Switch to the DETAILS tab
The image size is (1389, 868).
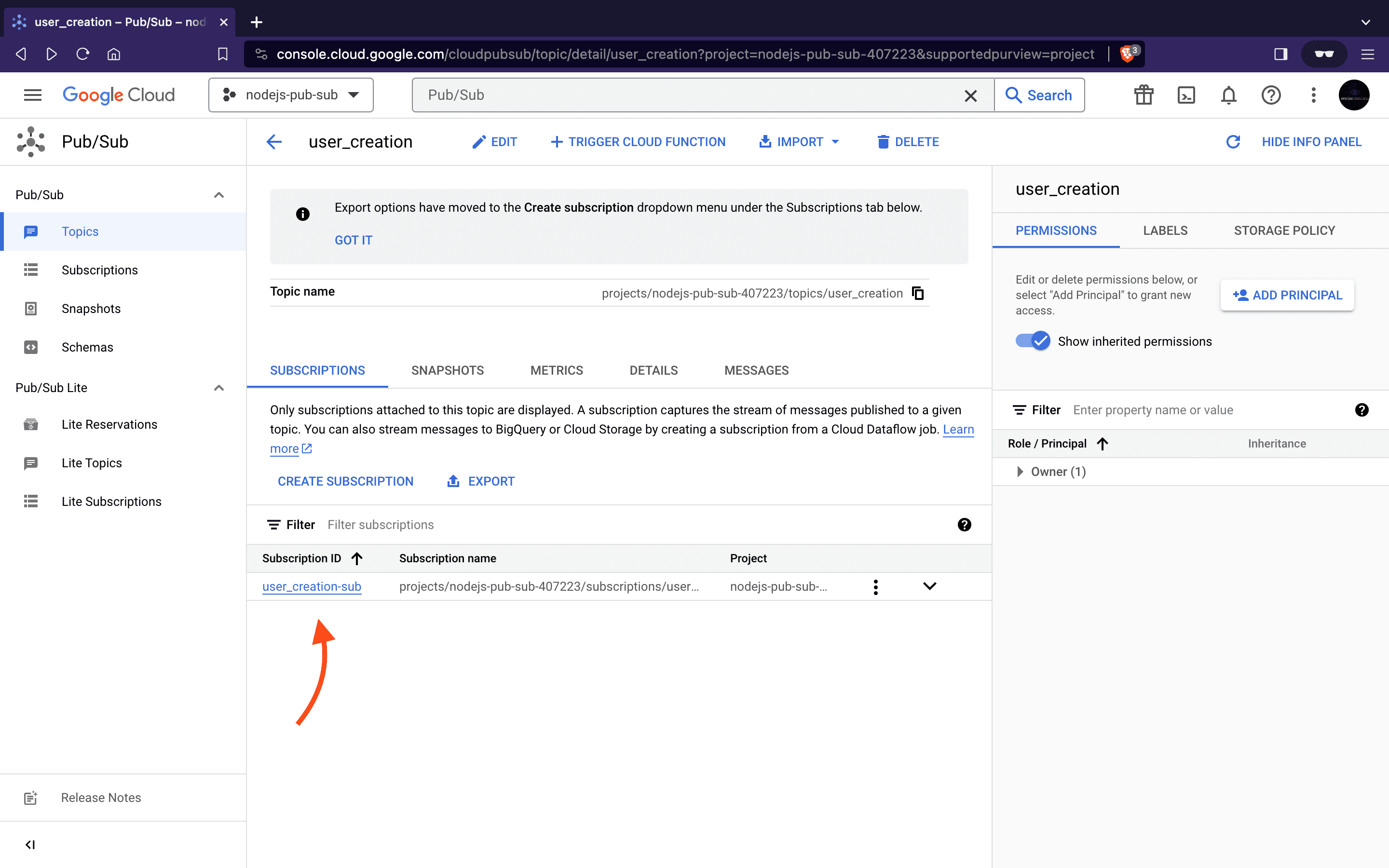click(x=654, y=370)
